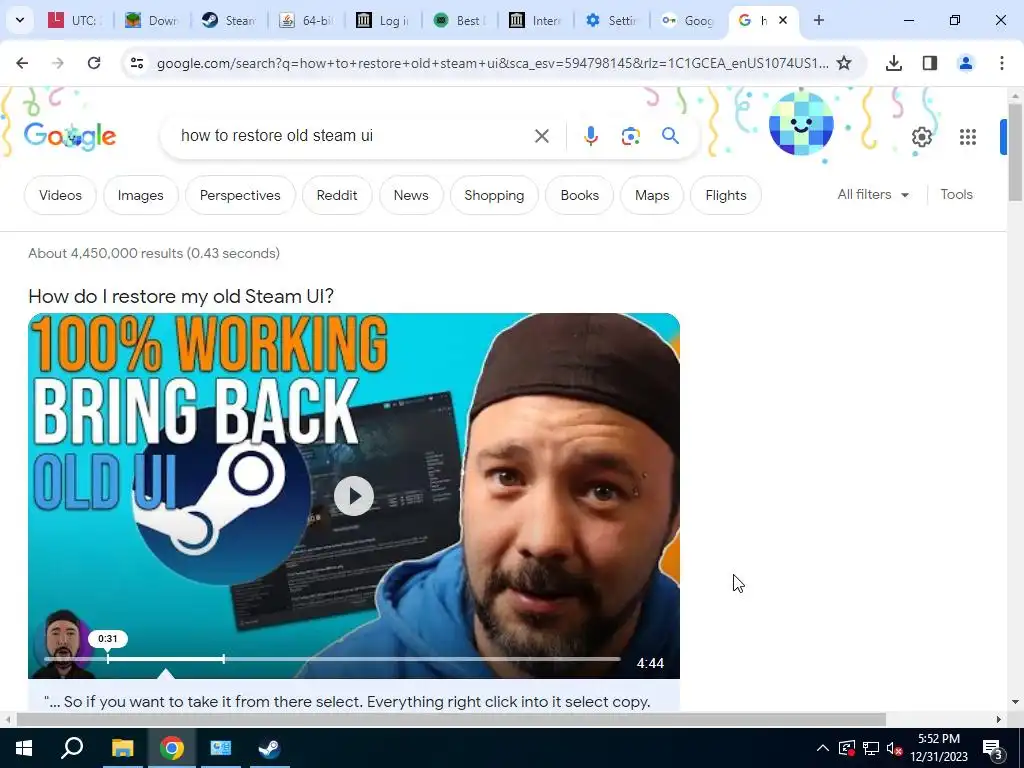Viewport: 1024px width, 768px height.
Task: Open a new Chrome tab
Action: 819,20
